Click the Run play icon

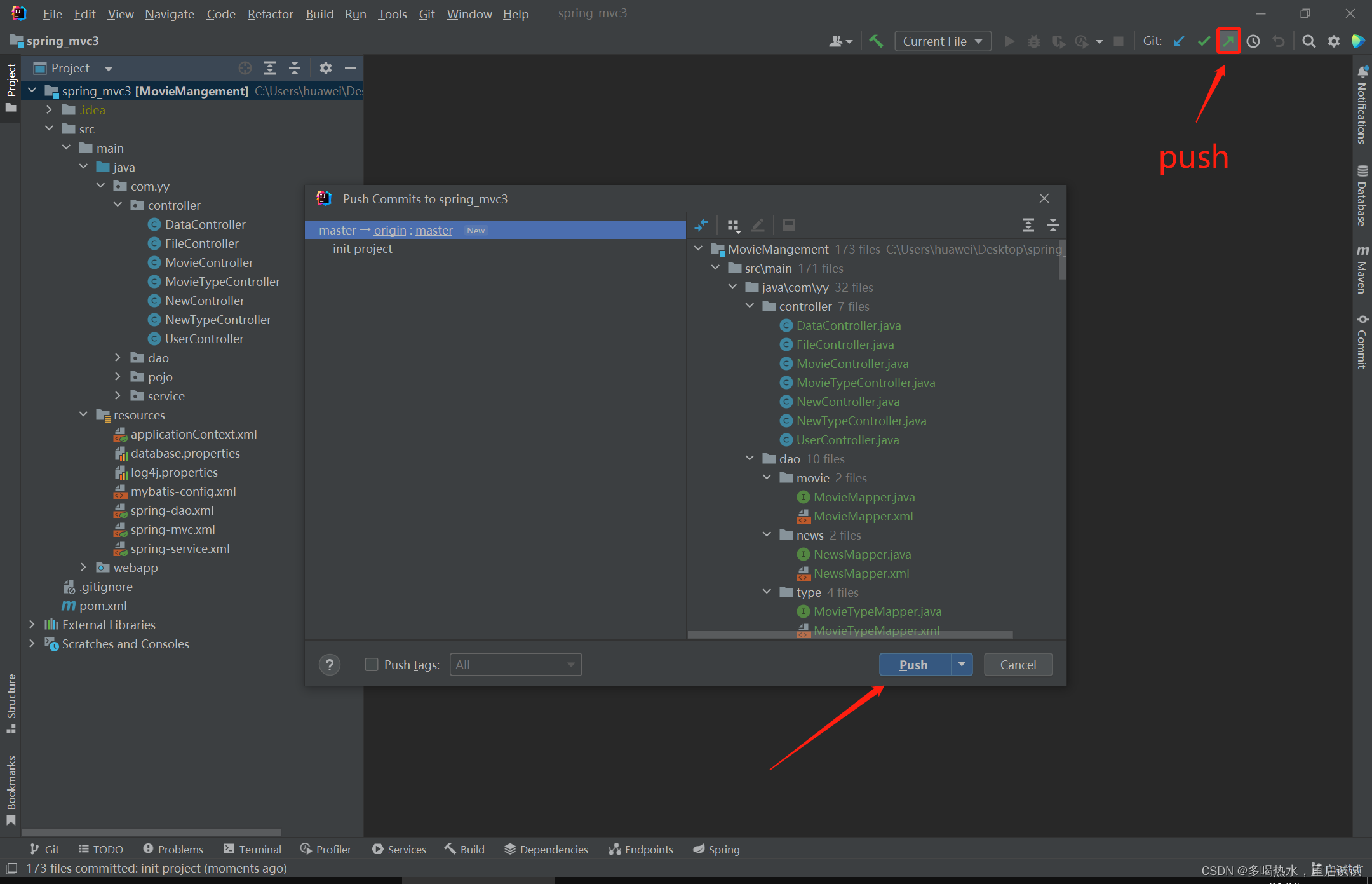[x=1009, y=41]
